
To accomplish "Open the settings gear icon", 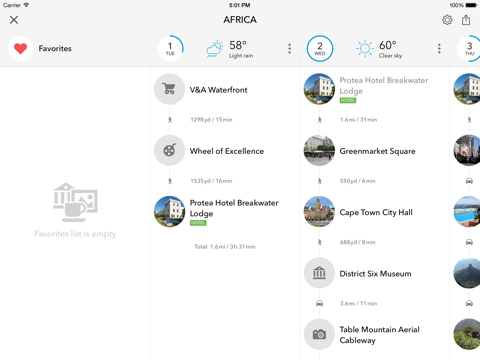I will (447, 20).
